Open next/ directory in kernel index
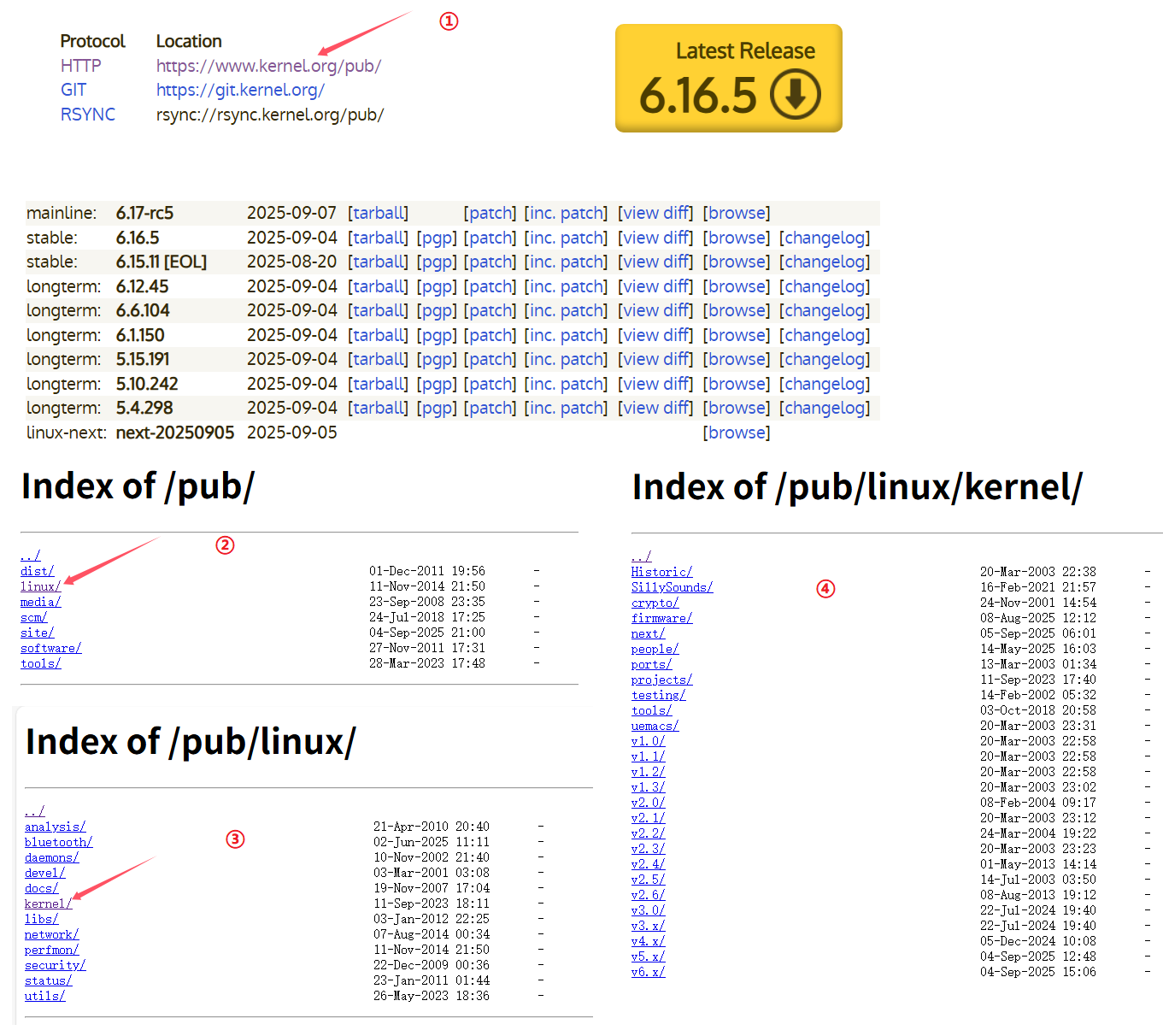This screenshot has height=1036, width=1163. point(648,633)
